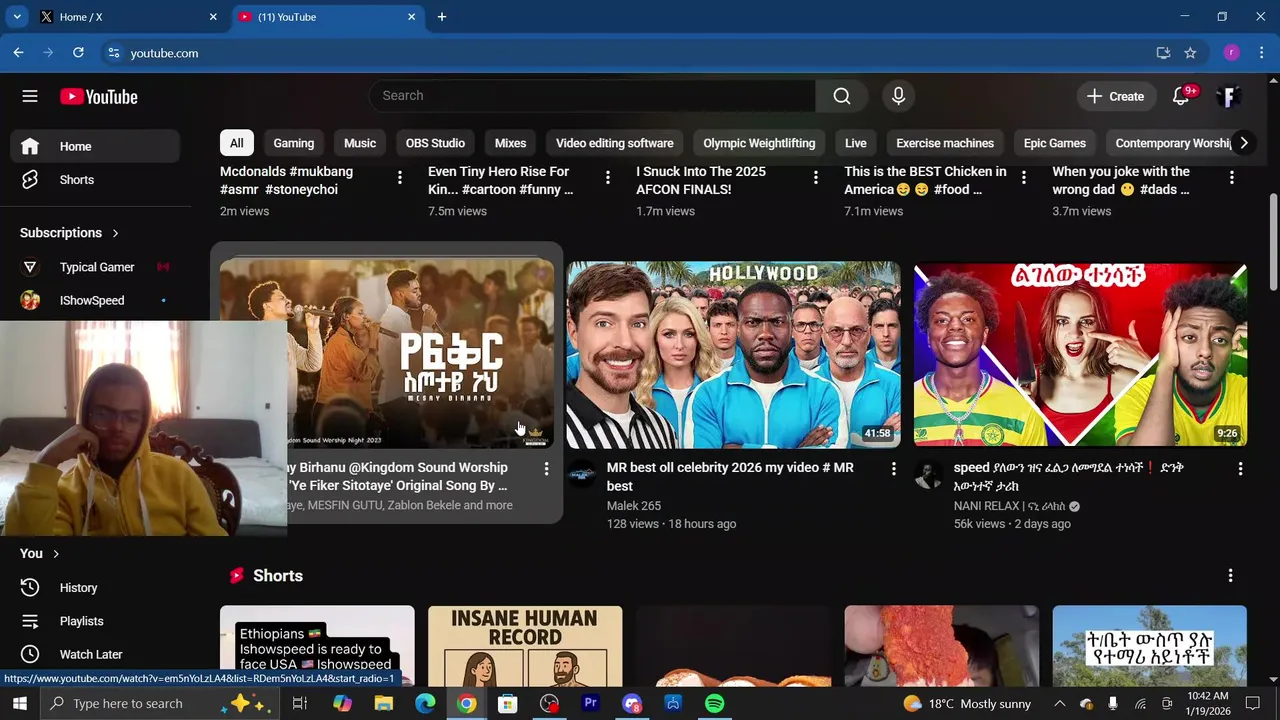Open options for AFCON FINALS short
The width and height of the screenshot is (1280, 720).
pyautogui.click(x=816, y=177)
